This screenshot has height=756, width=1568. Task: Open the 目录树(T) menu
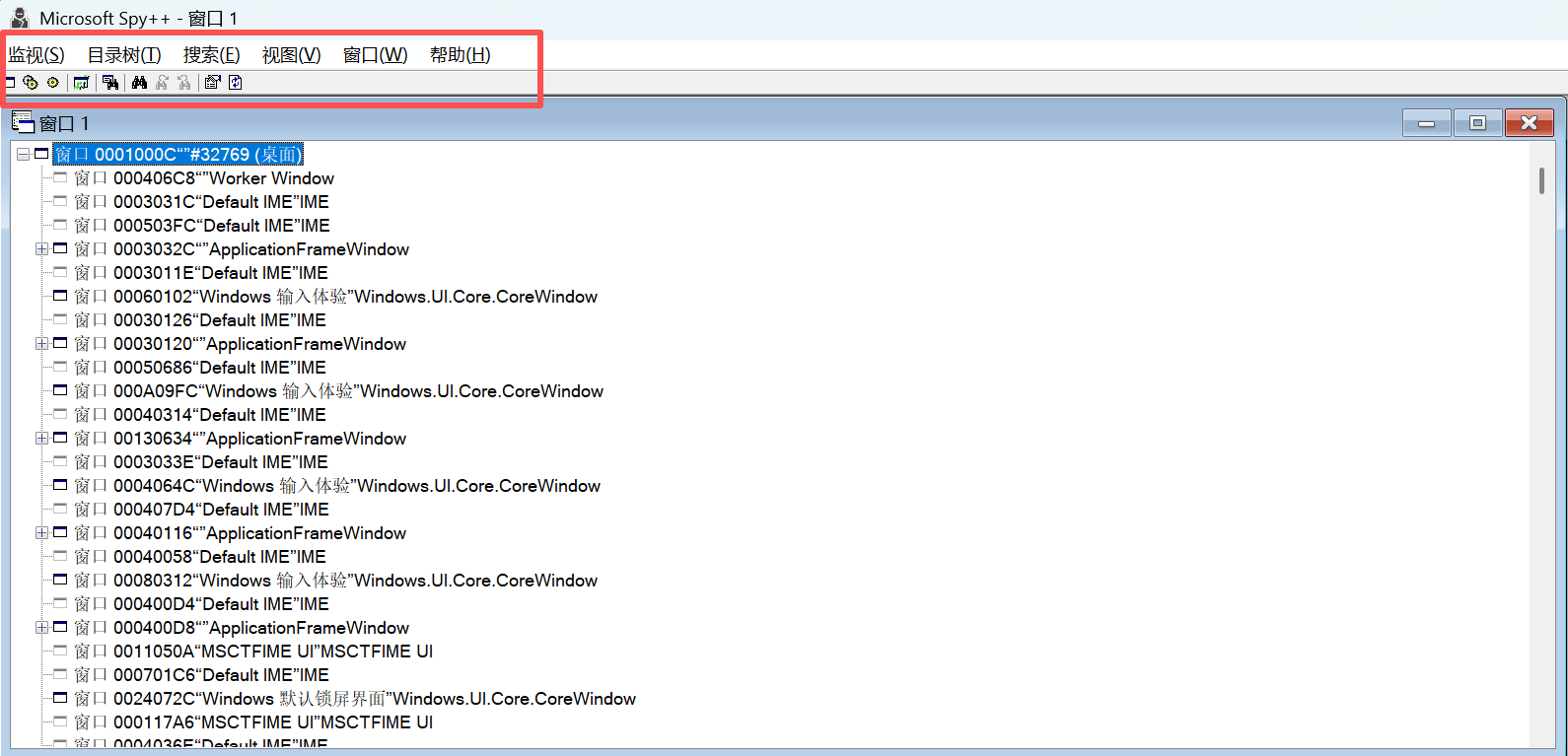coord(124,55)
